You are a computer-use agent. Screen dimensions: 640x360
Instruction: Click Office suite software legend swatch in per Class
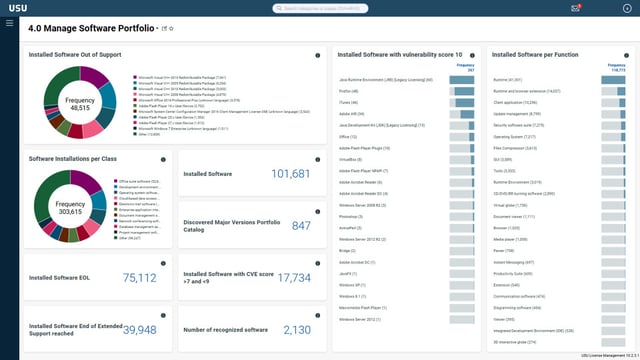116,181
